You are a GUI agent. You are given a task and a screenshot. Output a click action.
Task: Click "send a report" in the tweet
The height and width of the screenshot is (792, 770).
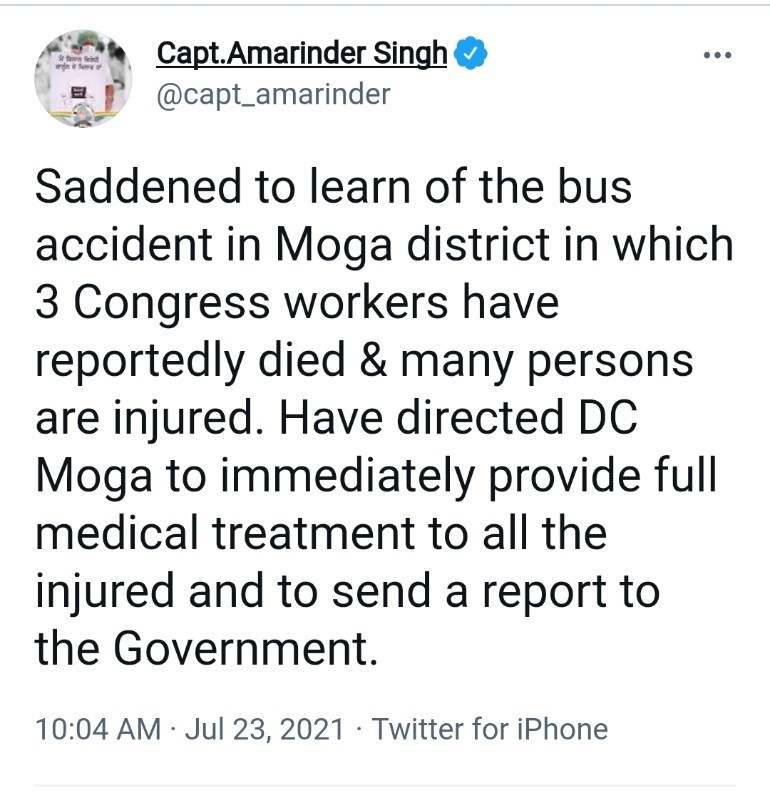point(472,591)
